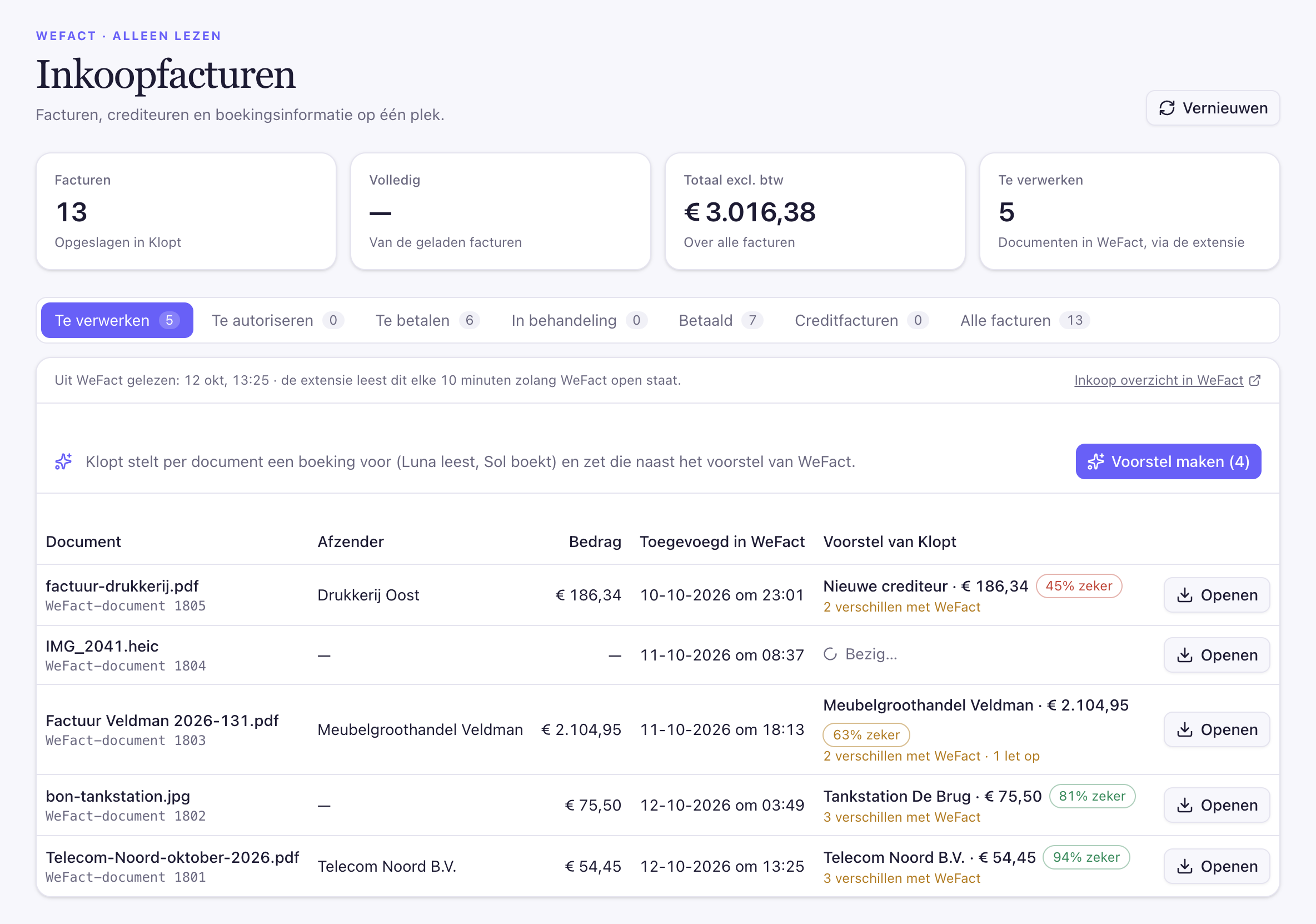The height and width of the screenshot is (924, 1316).
Task: Click the Totaal excl. btw € 3.016,38 card
Action: pyautogui.click(x=815, y=211)
